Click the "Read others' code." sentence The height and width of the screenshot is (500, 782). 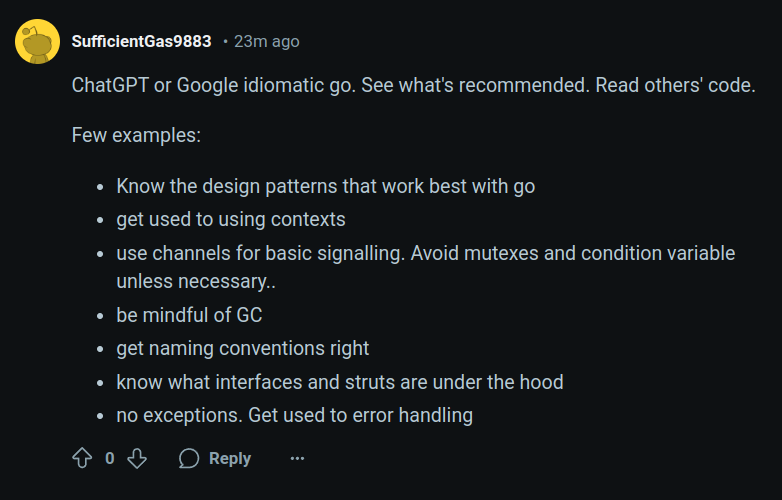(x=675, y=85)
